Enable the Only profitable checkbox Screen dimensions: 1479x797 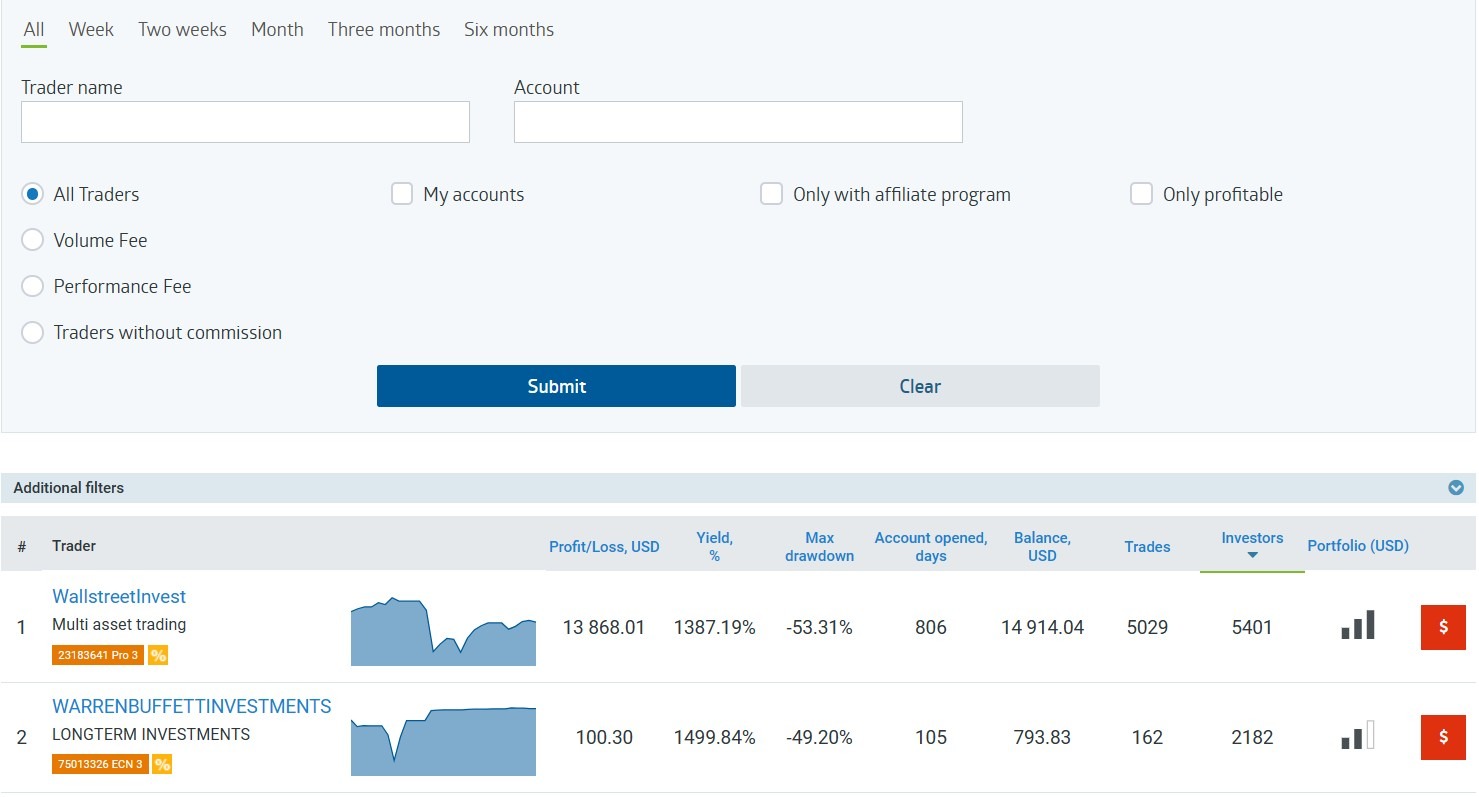click(1141, 194)
